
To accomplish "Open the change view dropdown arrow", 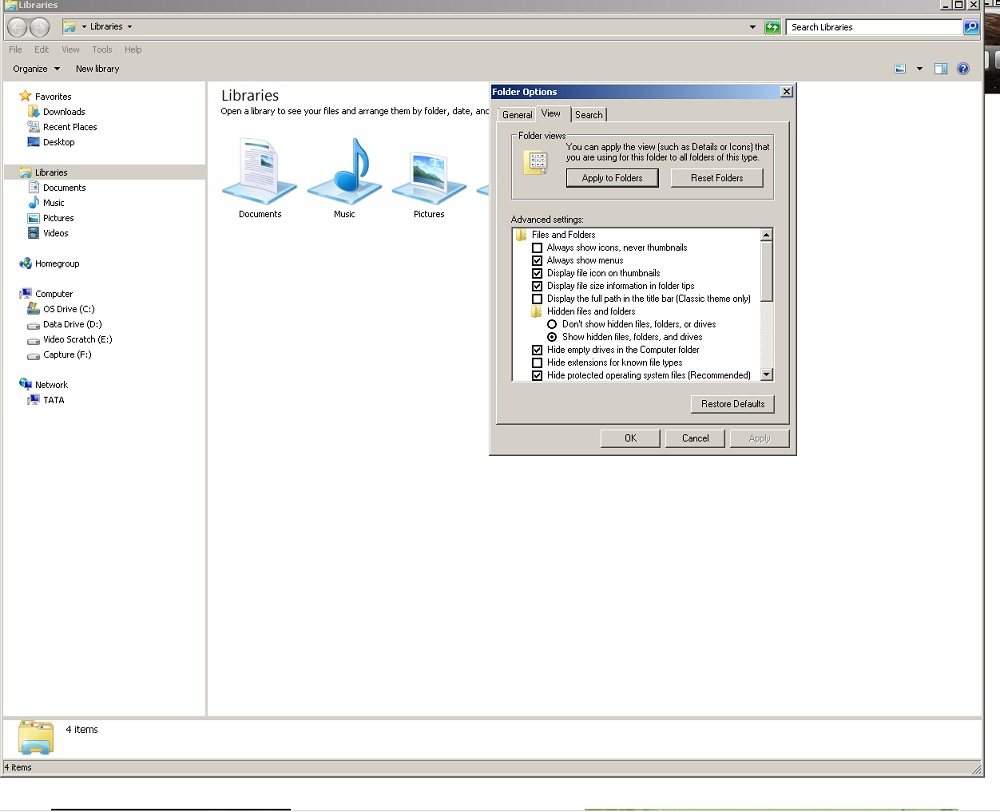I will (919, 69).
